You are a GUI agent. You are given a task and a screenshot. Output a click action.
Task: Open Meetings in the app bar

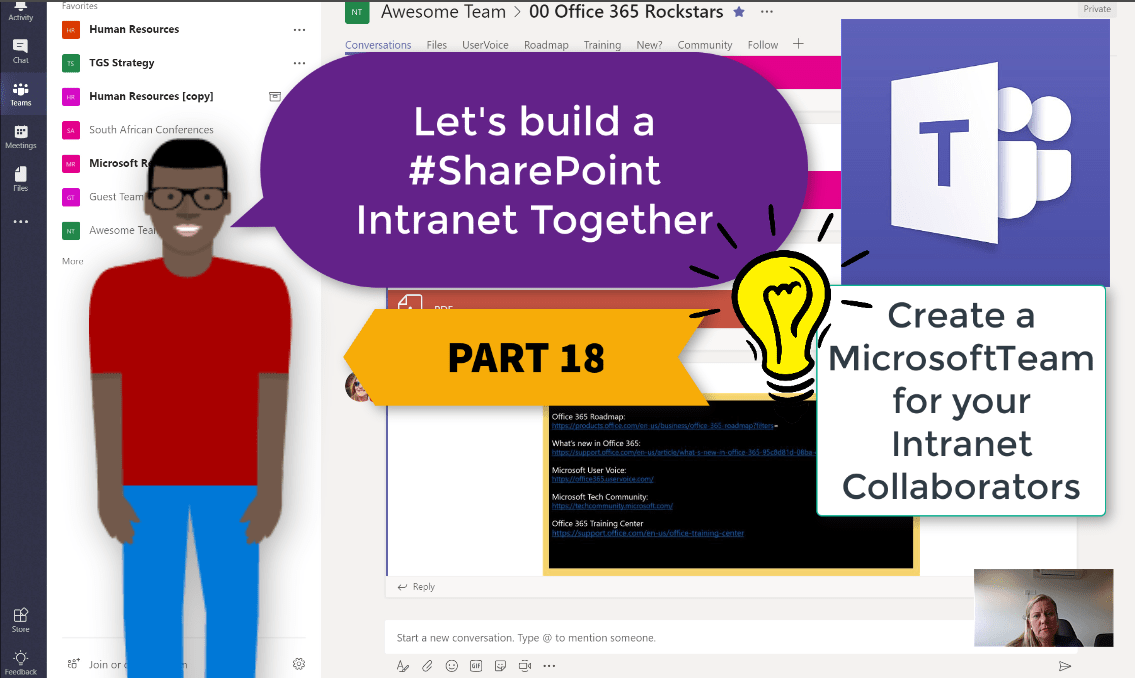21,136
